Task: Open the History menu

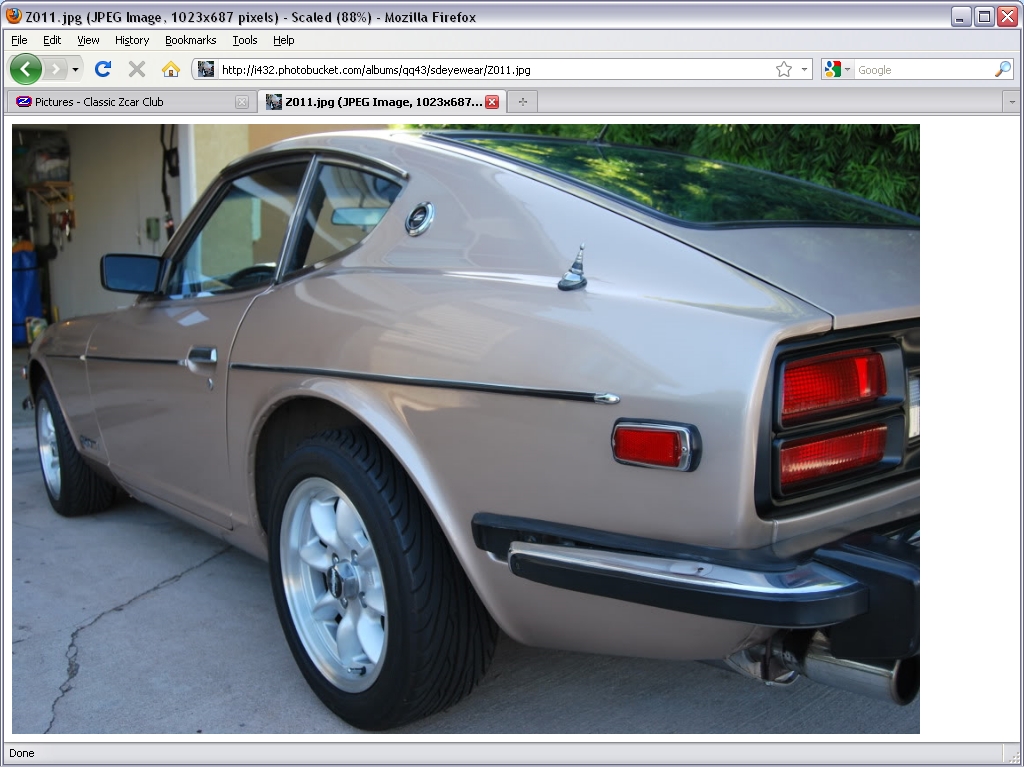Action: coord(132,40)
